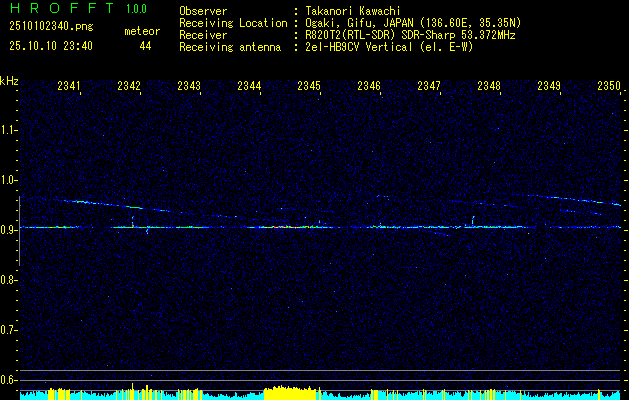This screenshot has height=400, width=629.
Task: Click the meteor count value 44
Action: (145, 46)
